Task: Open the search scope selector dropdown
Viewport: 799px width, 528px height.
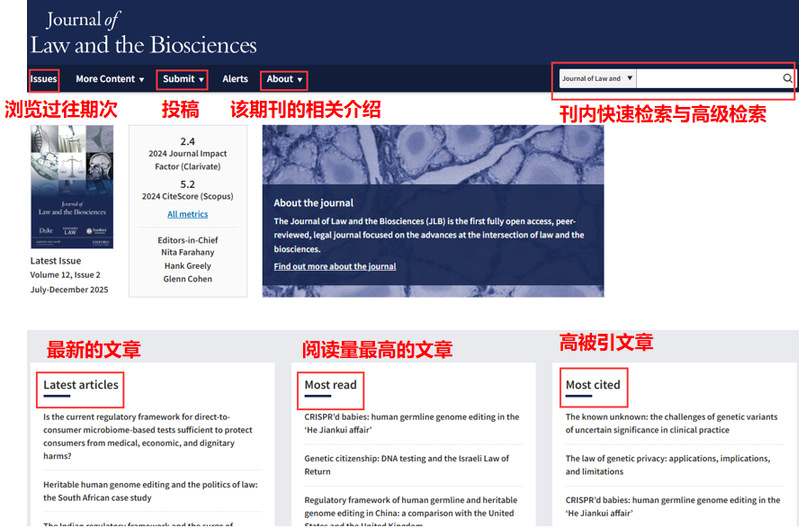Action: click(597, 78)
